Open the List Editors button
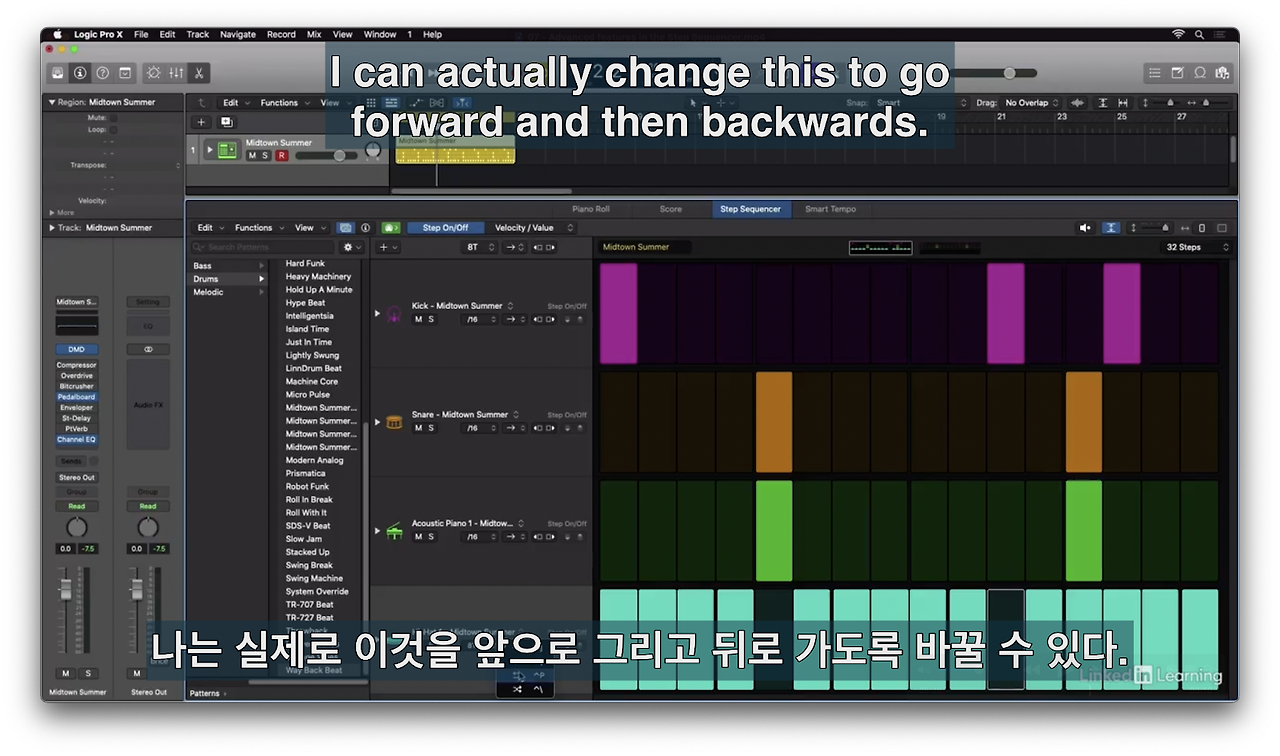 1155,73
